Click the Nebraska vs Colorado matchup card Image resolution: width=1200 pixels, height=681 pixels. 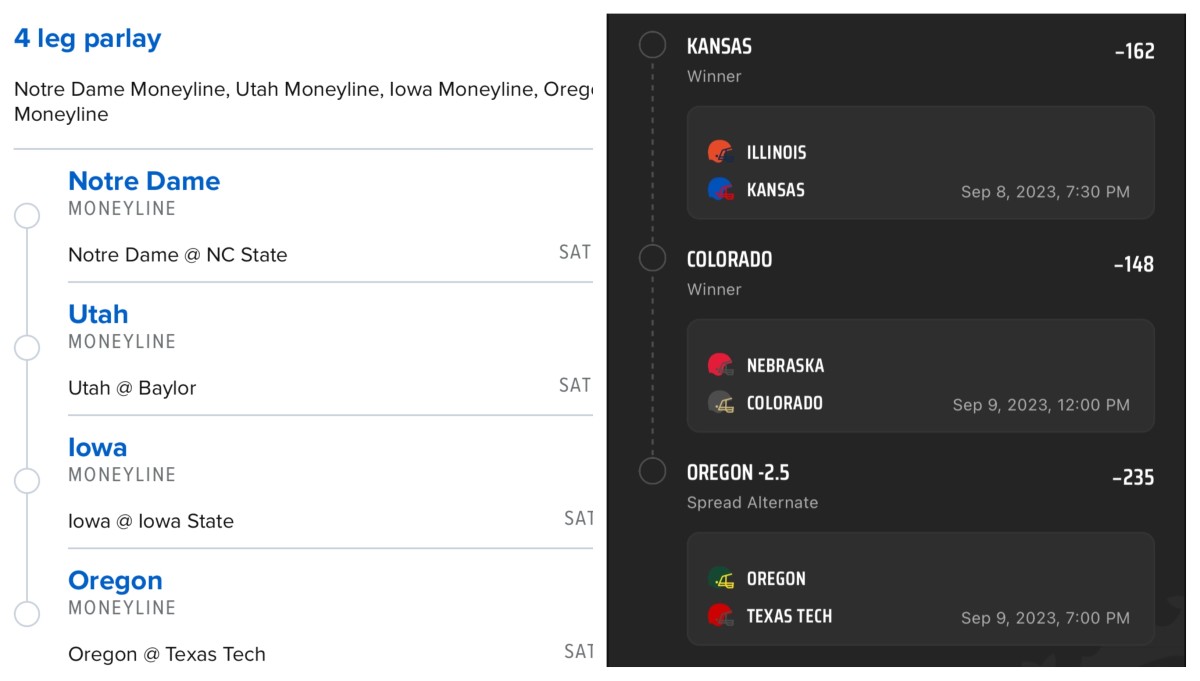point(920,376)
